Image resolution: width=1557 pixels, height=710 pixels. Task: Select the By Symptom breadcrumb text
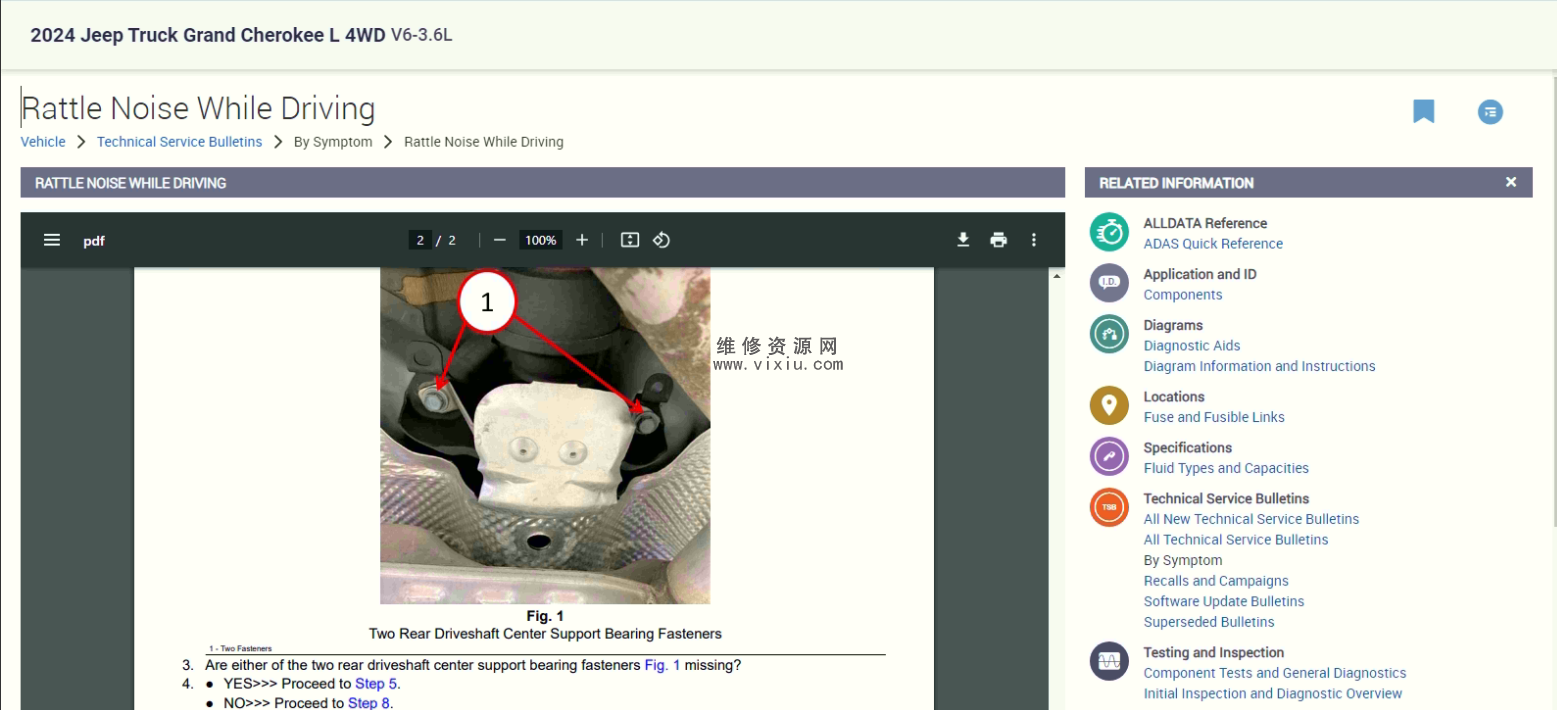point(333,142)
